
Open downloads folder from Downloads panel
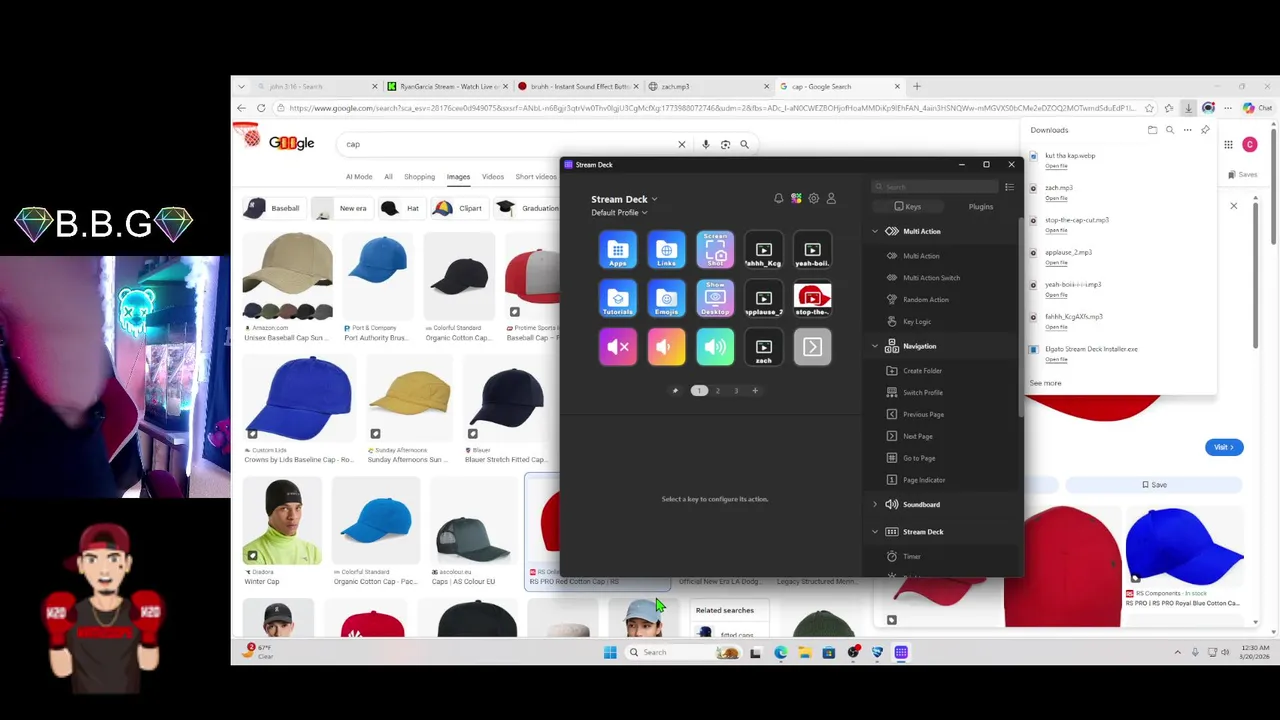click(1152, 130)
